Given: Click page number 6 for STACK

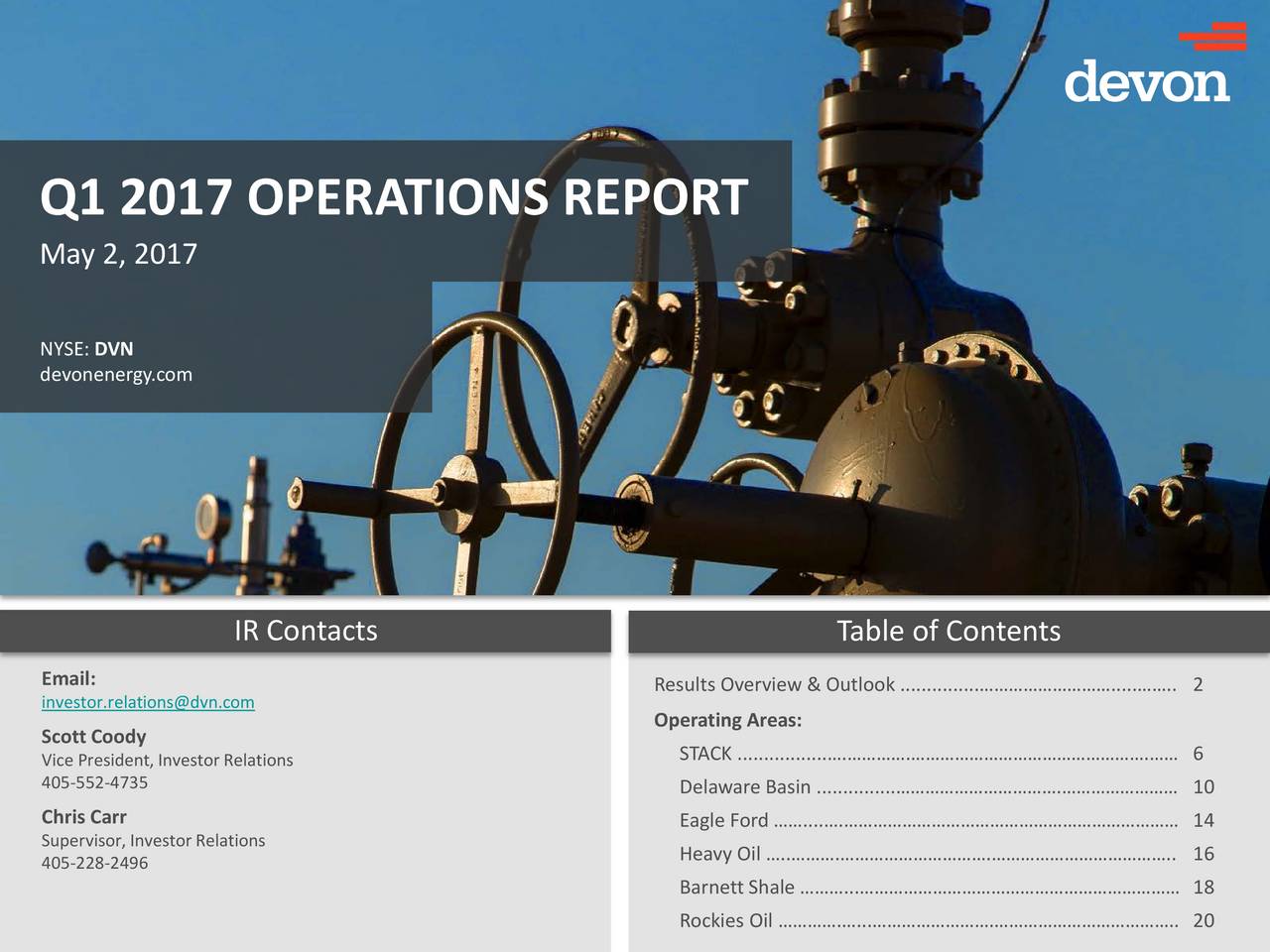Looking at the screenshot, I should [1198, 754].
